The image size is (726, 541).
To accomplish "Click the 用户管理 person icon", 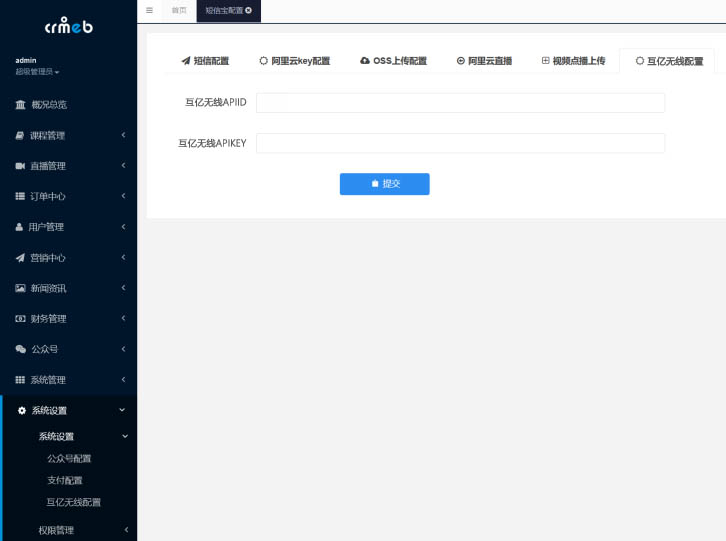I will click(x=20, y=227).
